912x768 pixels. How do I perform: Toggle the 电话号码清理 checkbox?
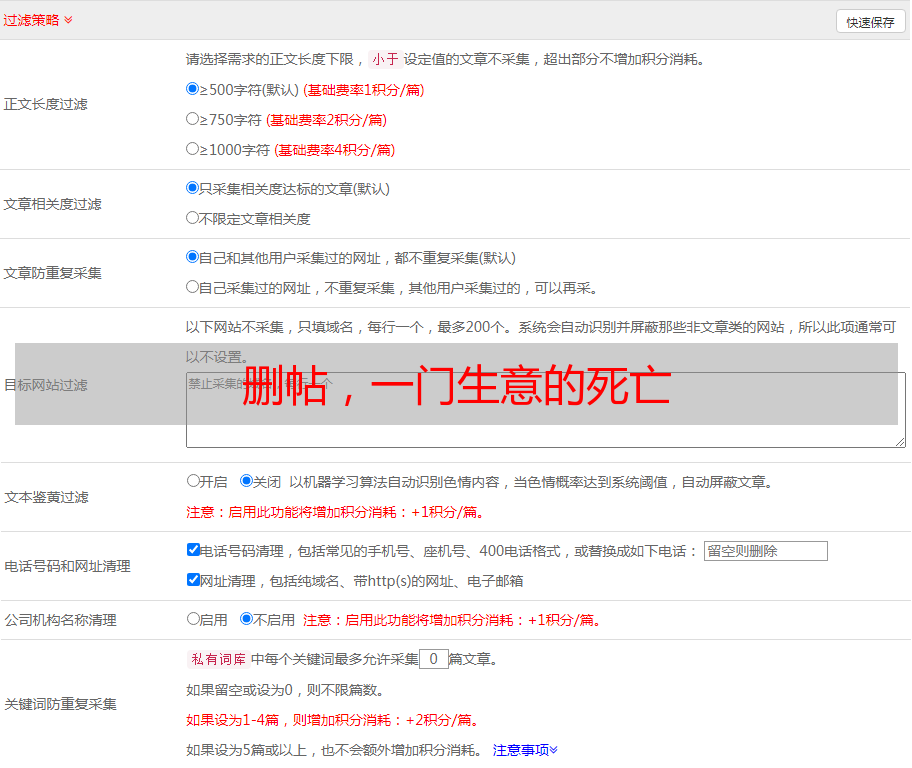[193, 550]
